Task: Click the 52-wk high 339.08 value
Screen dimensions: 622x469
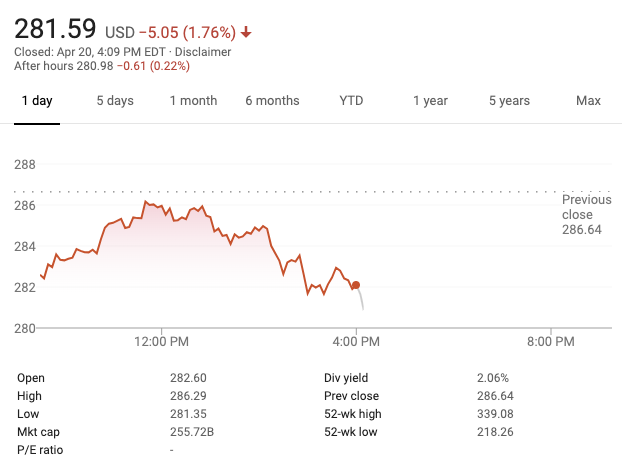Action: [x=495, y=414]
